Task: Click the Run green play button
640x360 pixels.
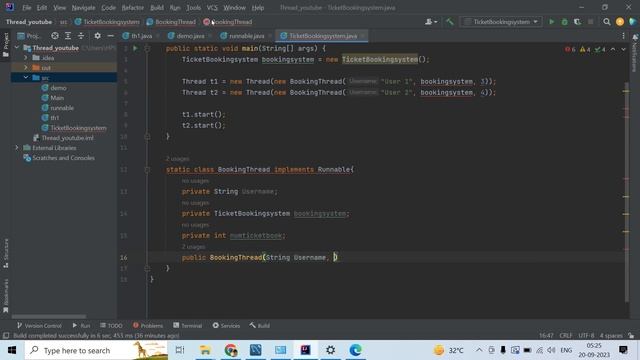Action: [x=551, y=22]
